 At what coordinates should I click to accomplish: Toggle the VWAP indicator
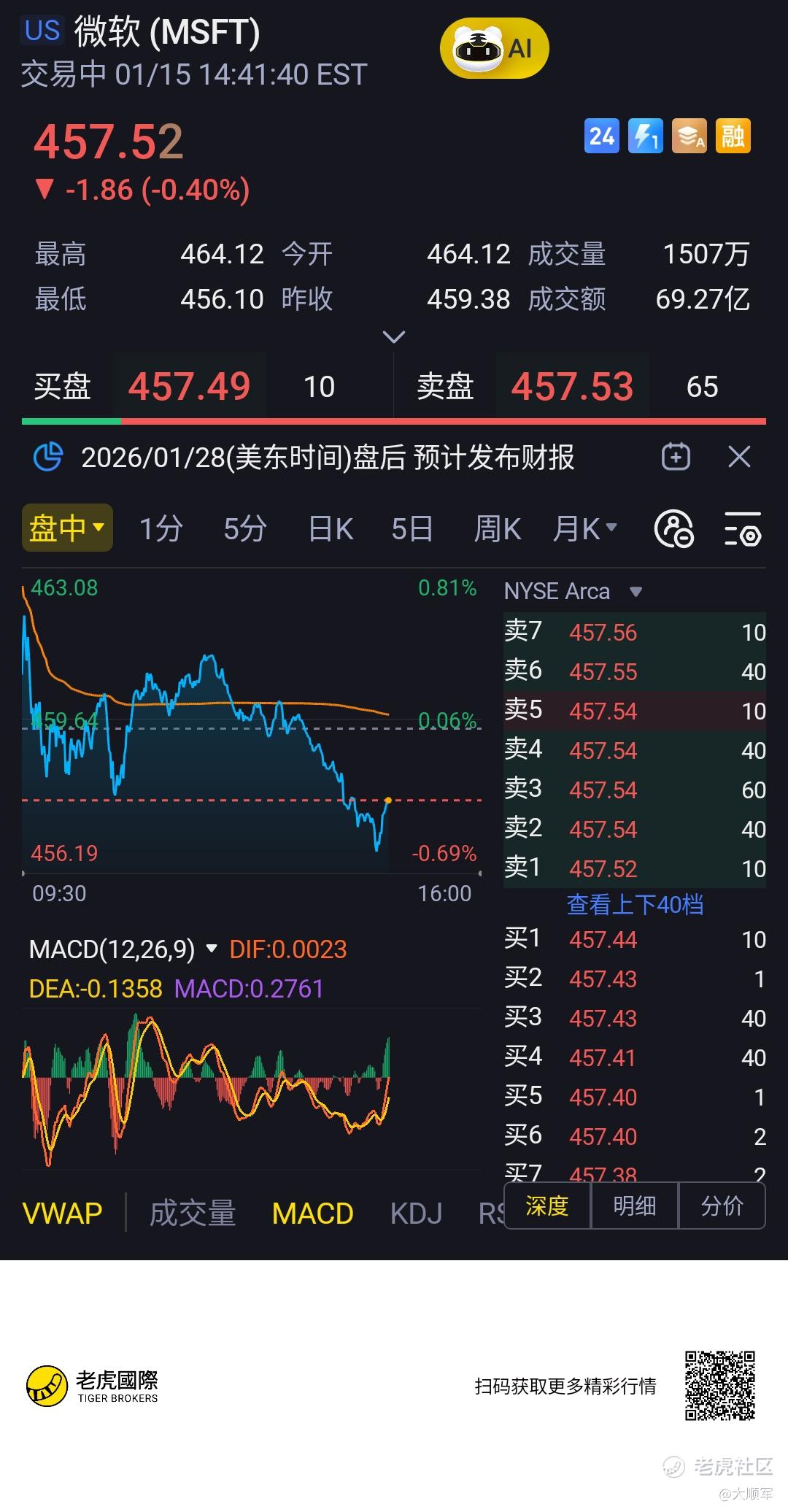(63, 1214)
